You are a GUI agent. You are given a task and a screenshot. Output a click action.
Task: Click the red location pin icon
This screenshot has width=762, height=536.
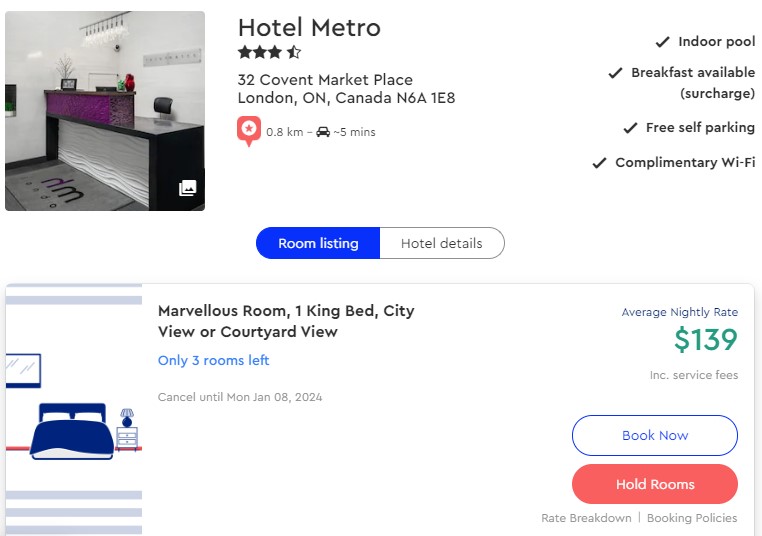(x=249, y=131)
